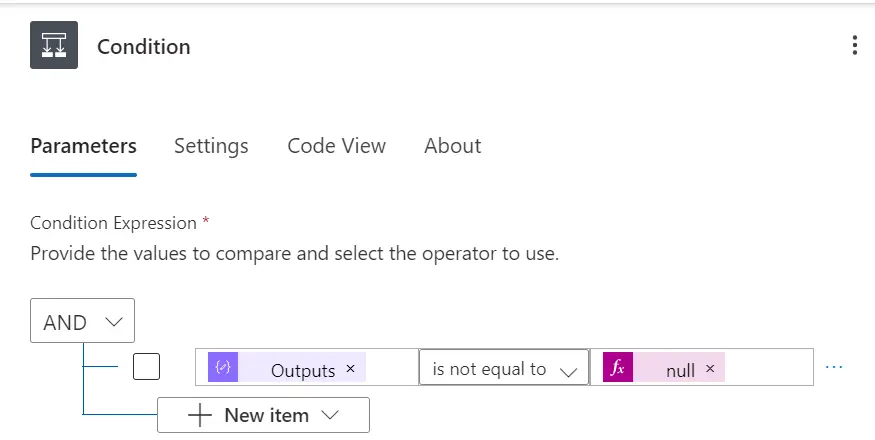Image resolution: width=875 pixels, height=440 pixels.
Task: Tick the condition row checkbox
Action: (146, 367)
